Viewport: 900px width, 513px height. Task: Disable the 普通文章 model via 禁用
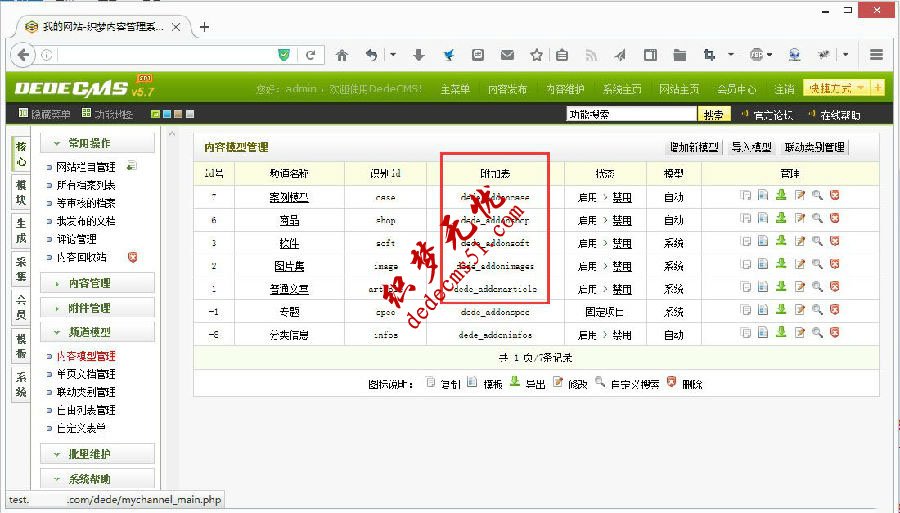click(x=622, y=289)
